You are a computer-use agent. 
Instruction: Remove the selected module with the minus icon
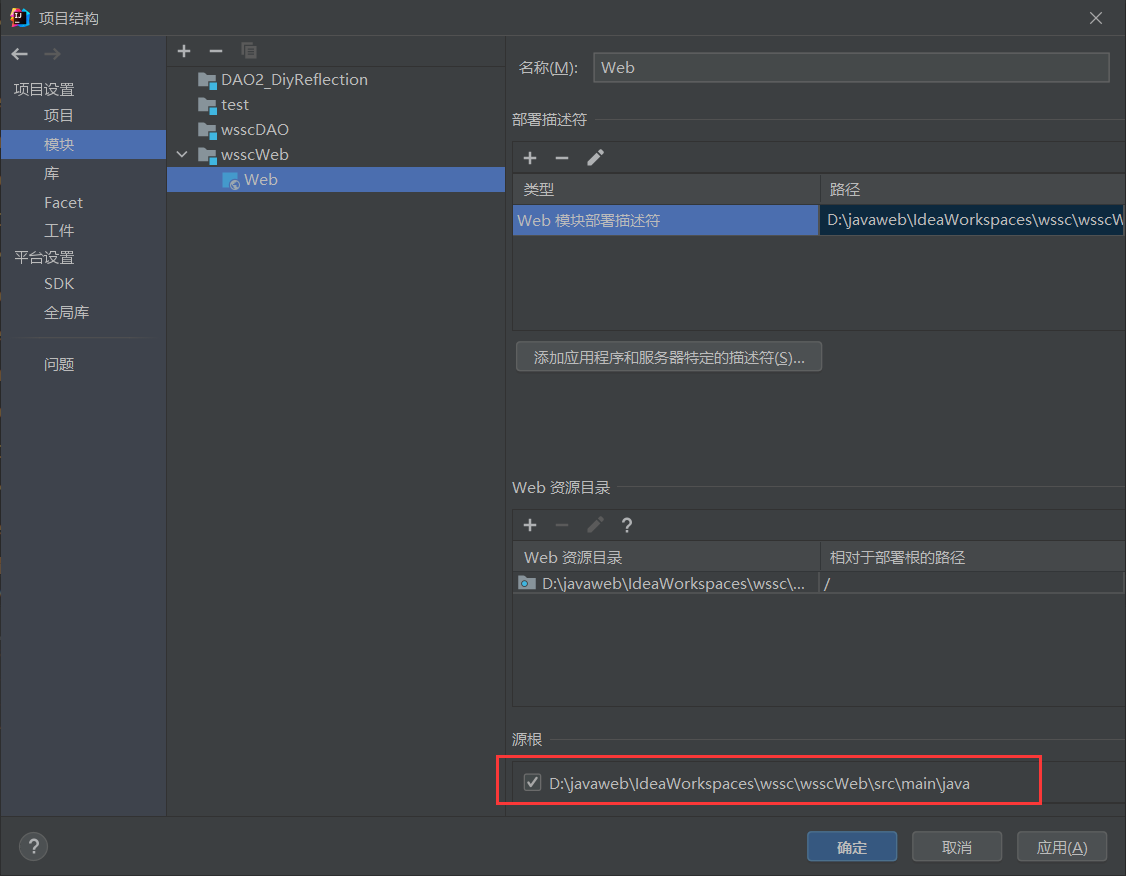pyautogui.click(x=215, y=51)
